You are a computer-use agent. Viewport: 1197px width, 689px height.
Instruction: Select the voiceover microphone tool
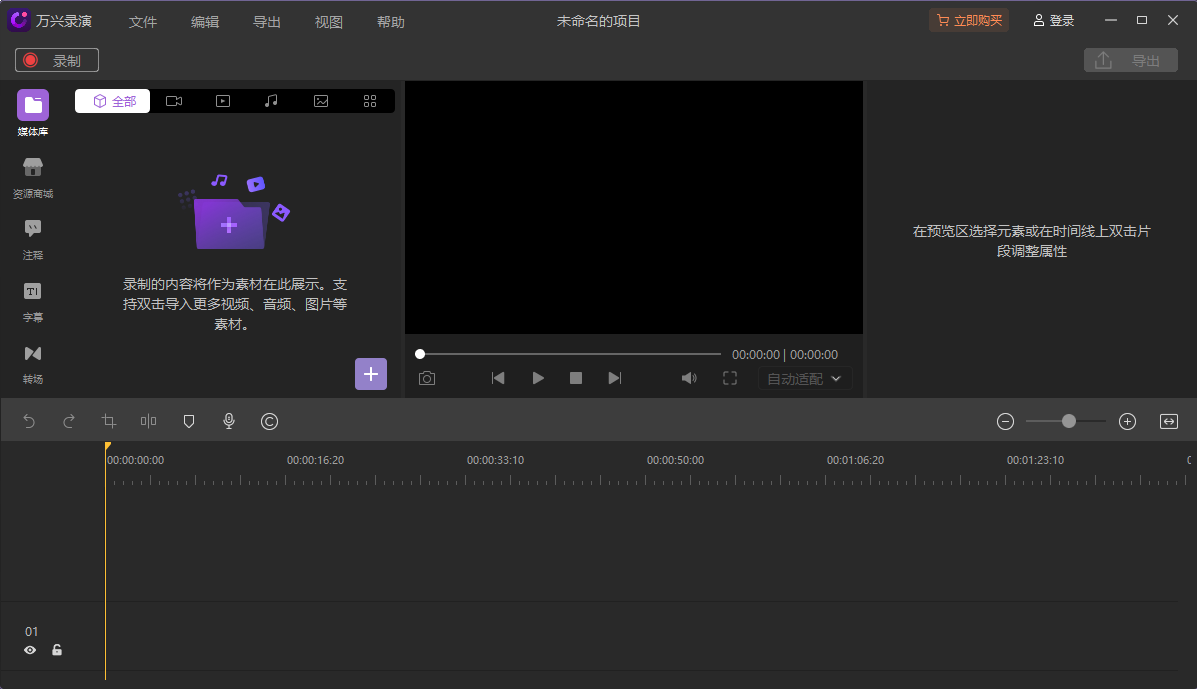228,421
